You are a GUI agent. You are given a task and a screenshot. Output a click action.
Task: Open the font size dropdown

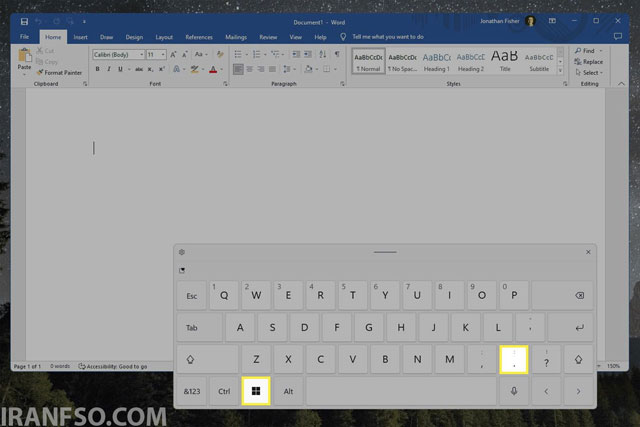[163, 54]
